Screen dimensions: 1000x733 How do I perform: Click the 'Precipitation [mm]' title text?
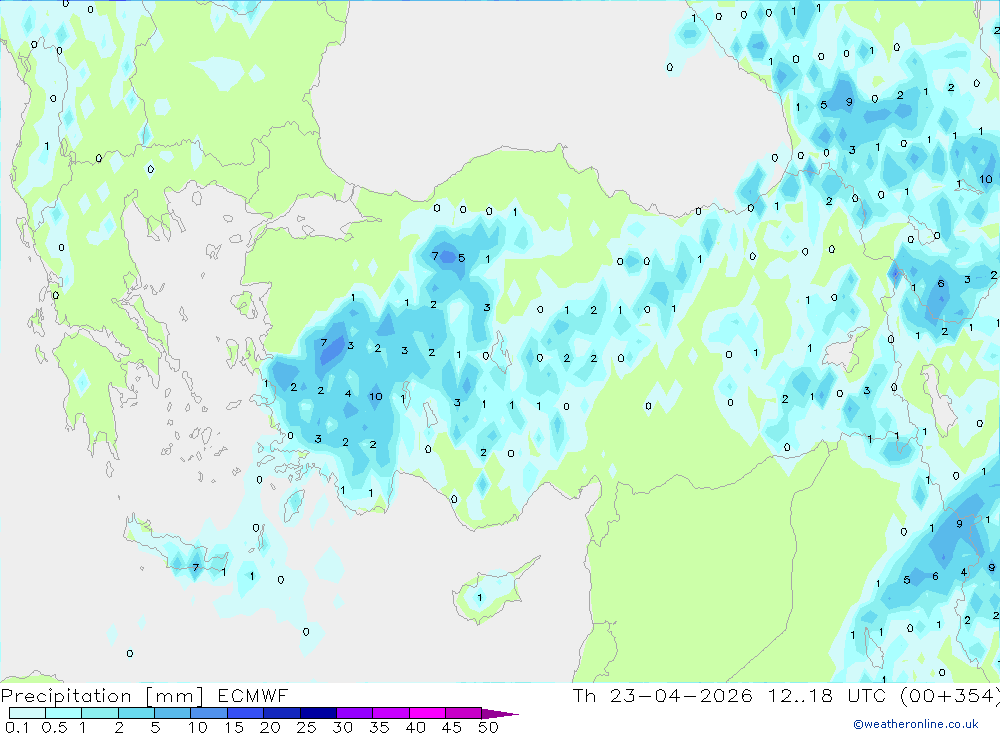pyautogui.click(x=102, y=696)
